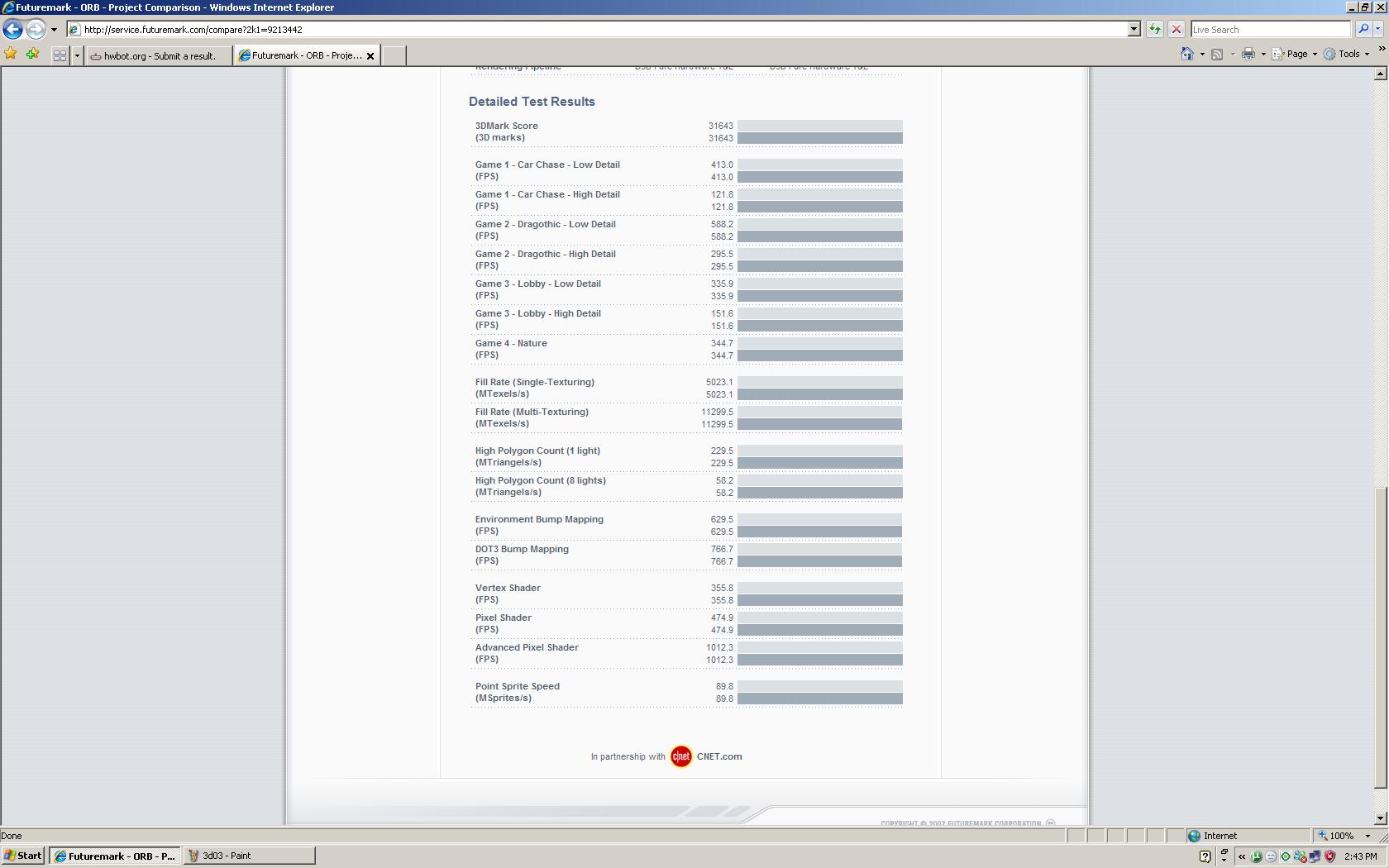Image resolution: width=1389 pixels, height=868 pixels.
Task: Click the Windows Start button
Action: tap(23, 856)
